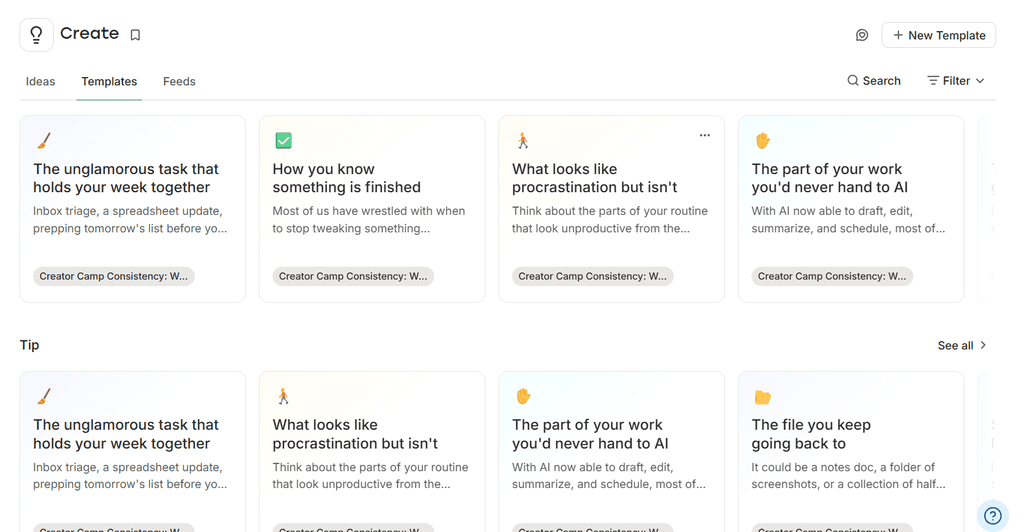Click 'It could be a notes doc' description
The image size is (1024, 532).
pos(848,475)
